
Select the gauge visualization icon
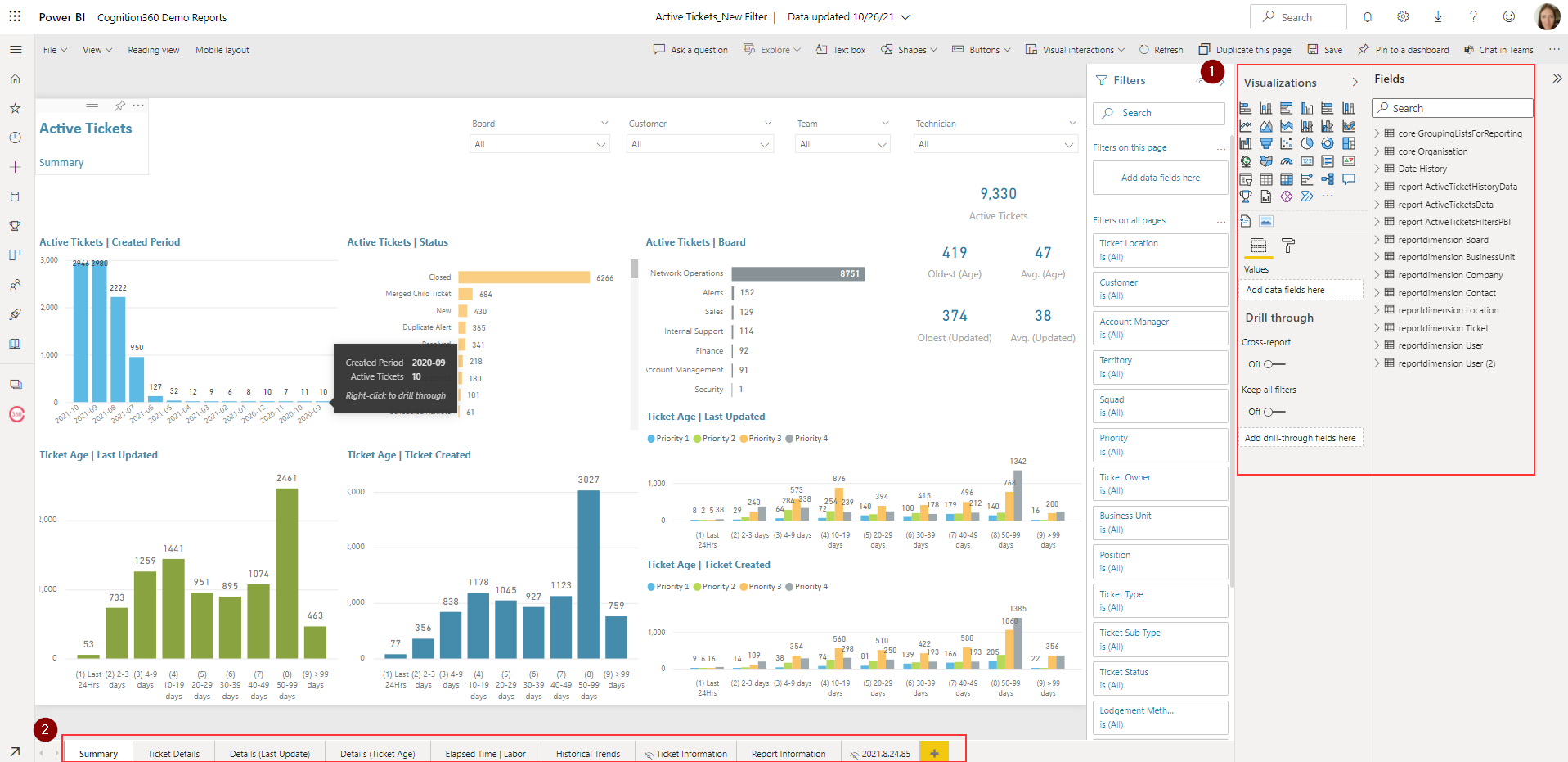(x=1287, y=160)
